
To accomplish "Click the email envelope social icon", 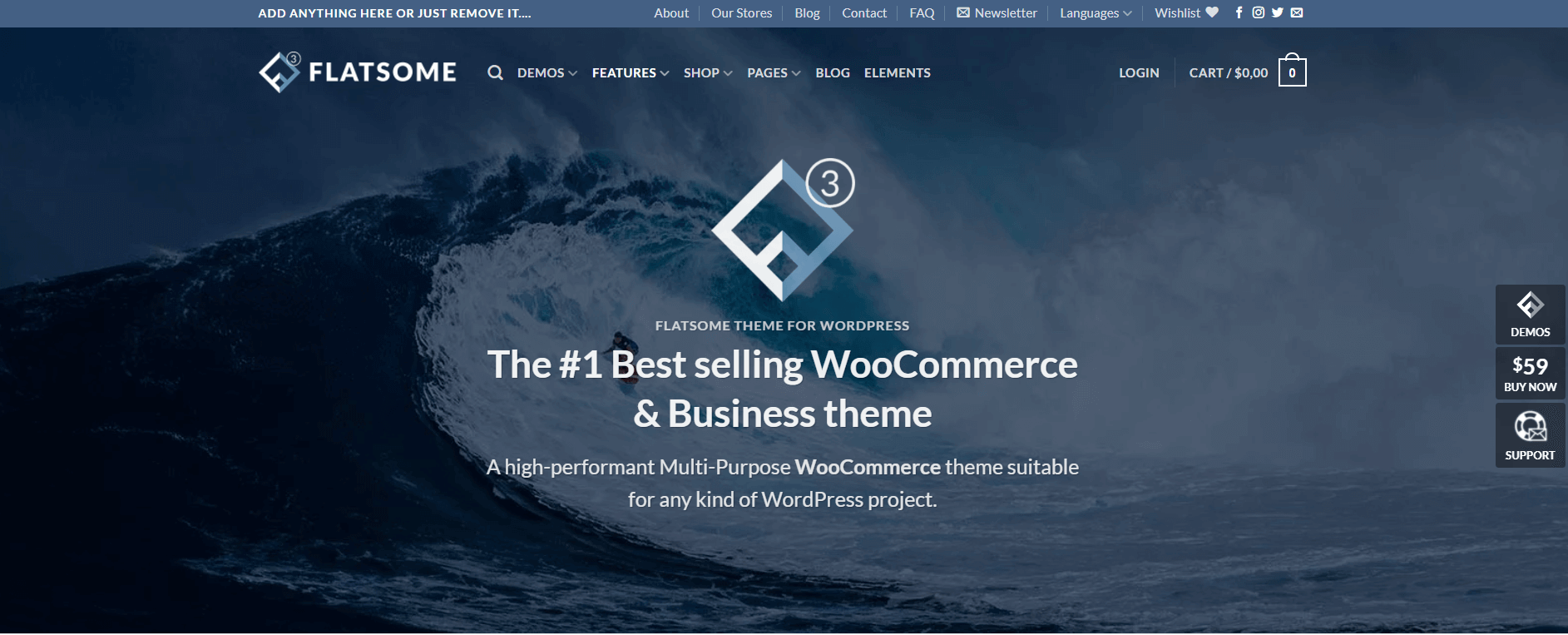I will [x=1297, y=12].
